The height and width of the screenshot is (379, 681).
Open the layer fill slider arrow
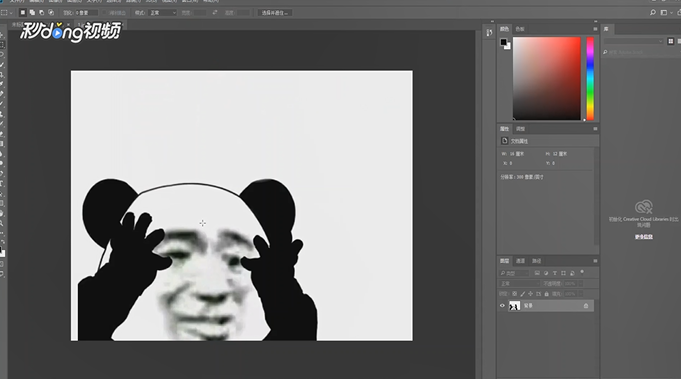point(581,294)
